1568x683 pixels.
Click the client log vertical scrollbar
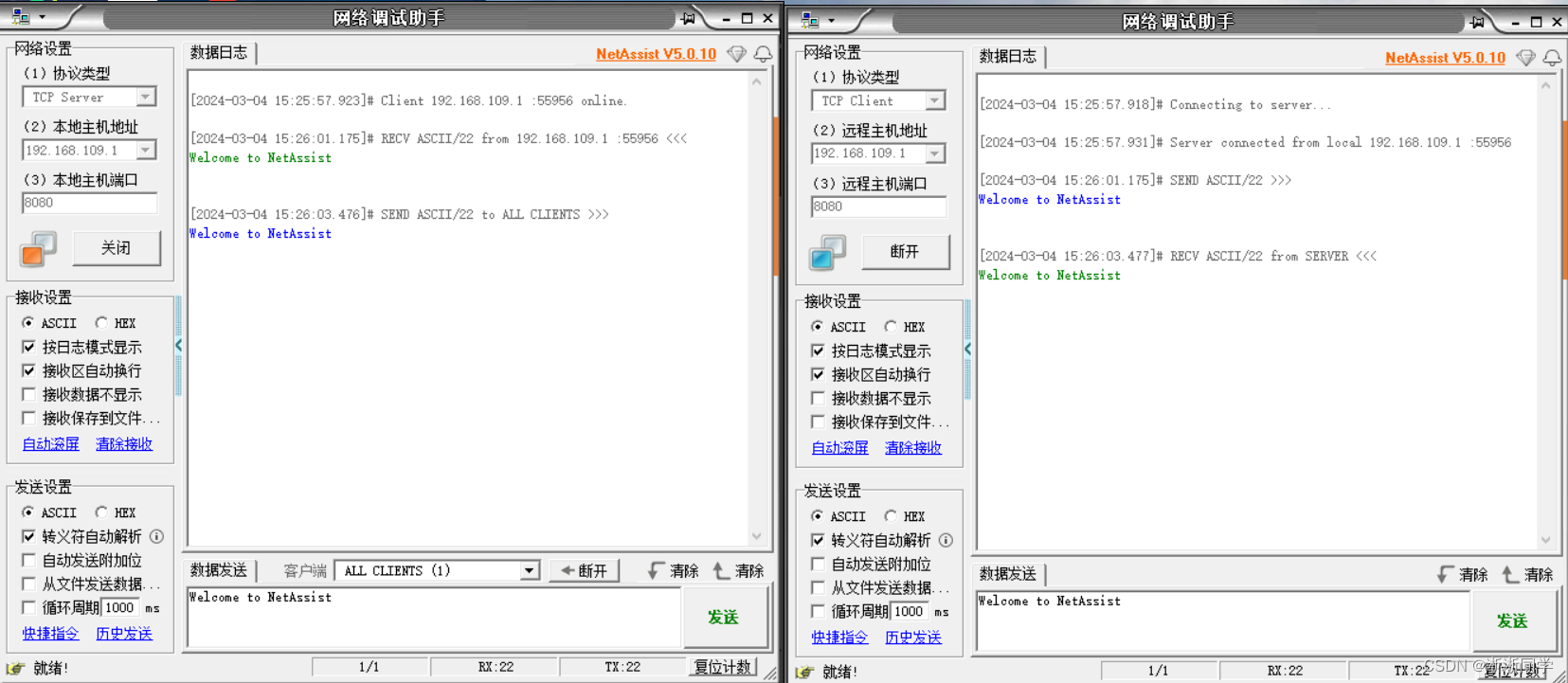(1545, 313)
